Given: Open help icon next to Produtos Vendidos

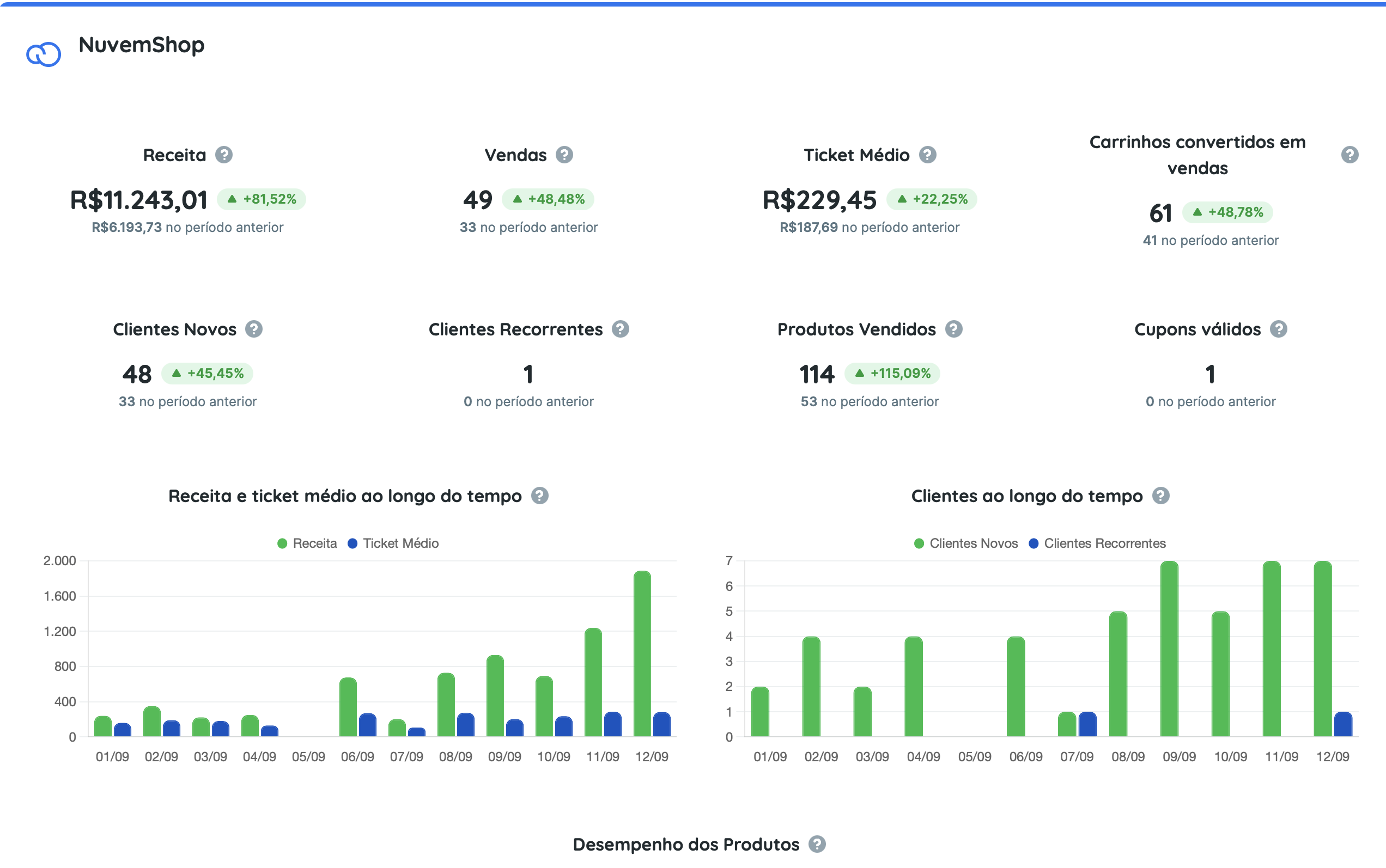Looking at the screenshot, I should tap(953, 329).
